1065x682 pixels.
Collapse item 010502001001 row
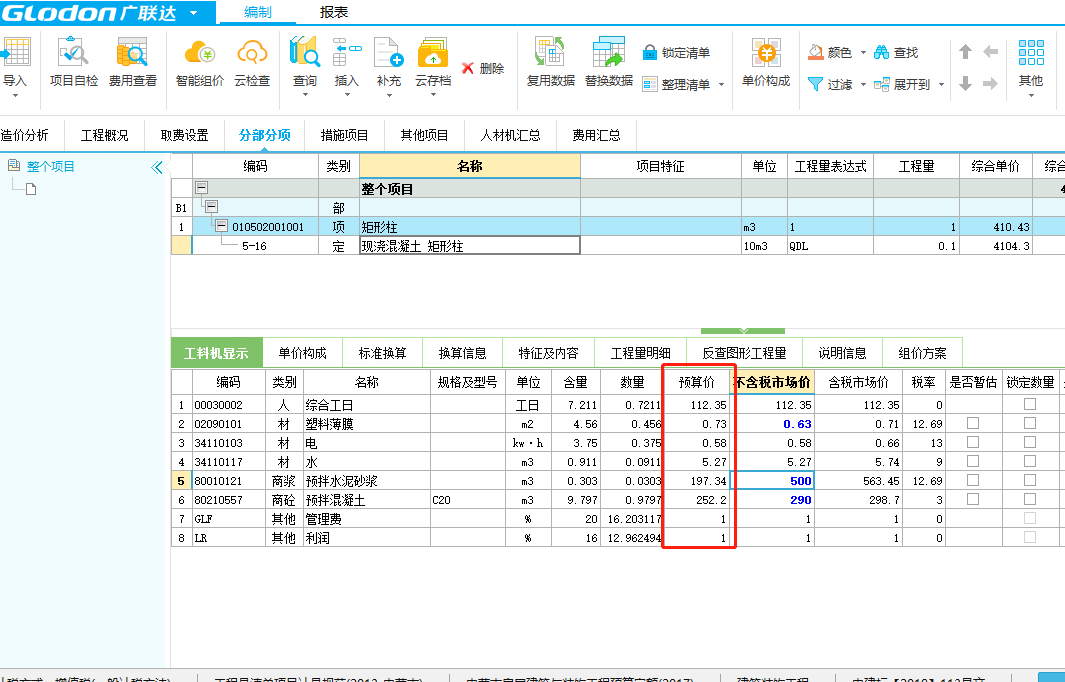tap(221, 226)
